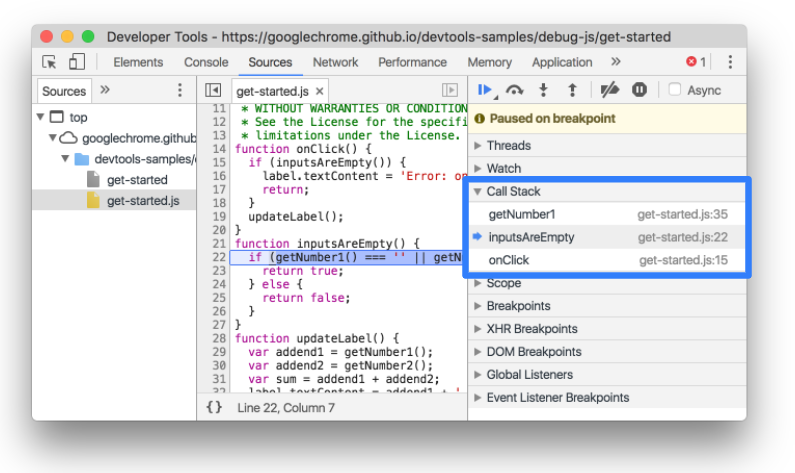The image size is (795, 473).
Task: Open the get-started.js:15 source link
Action: point(683,260)
